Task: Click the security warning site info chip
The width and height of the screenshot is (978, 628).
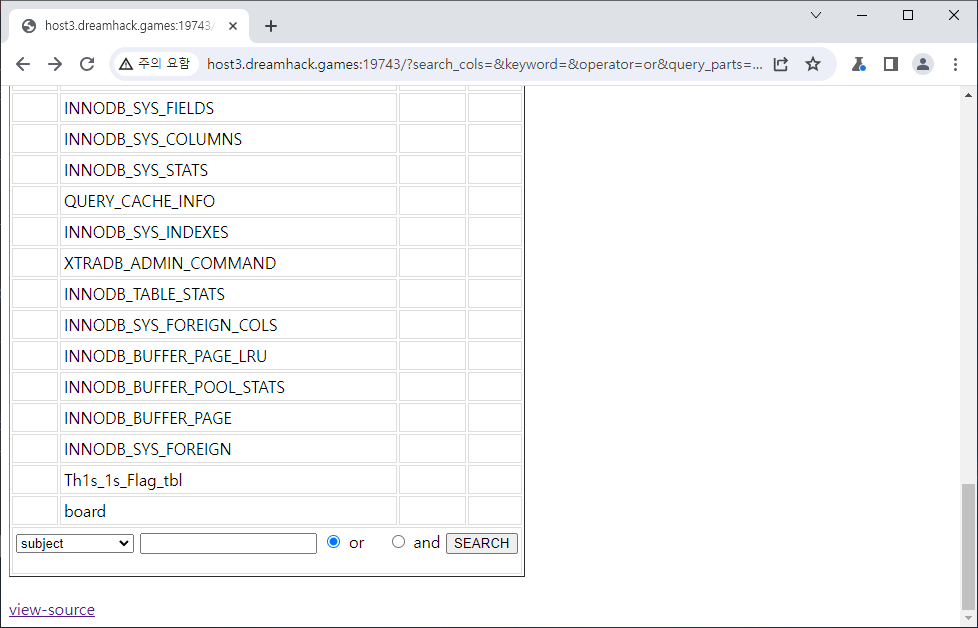Action: click(154, 64)
